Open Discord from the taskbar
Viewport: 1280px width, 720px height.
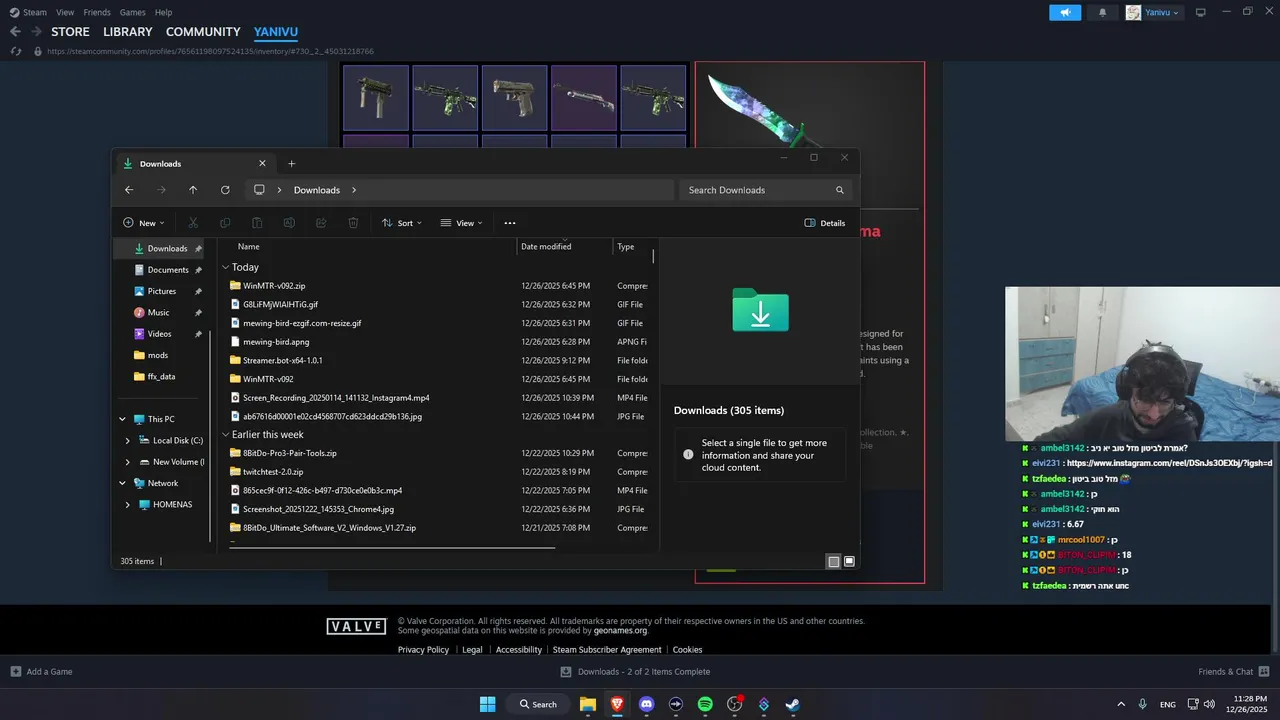[646, 704]
